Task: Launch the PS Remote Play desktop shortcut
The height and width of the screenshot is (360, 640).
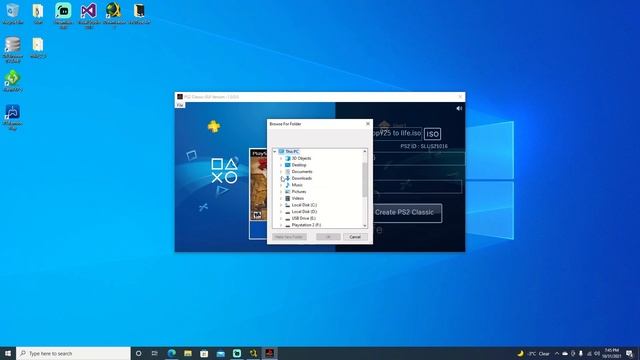Action: pos(13,117)
